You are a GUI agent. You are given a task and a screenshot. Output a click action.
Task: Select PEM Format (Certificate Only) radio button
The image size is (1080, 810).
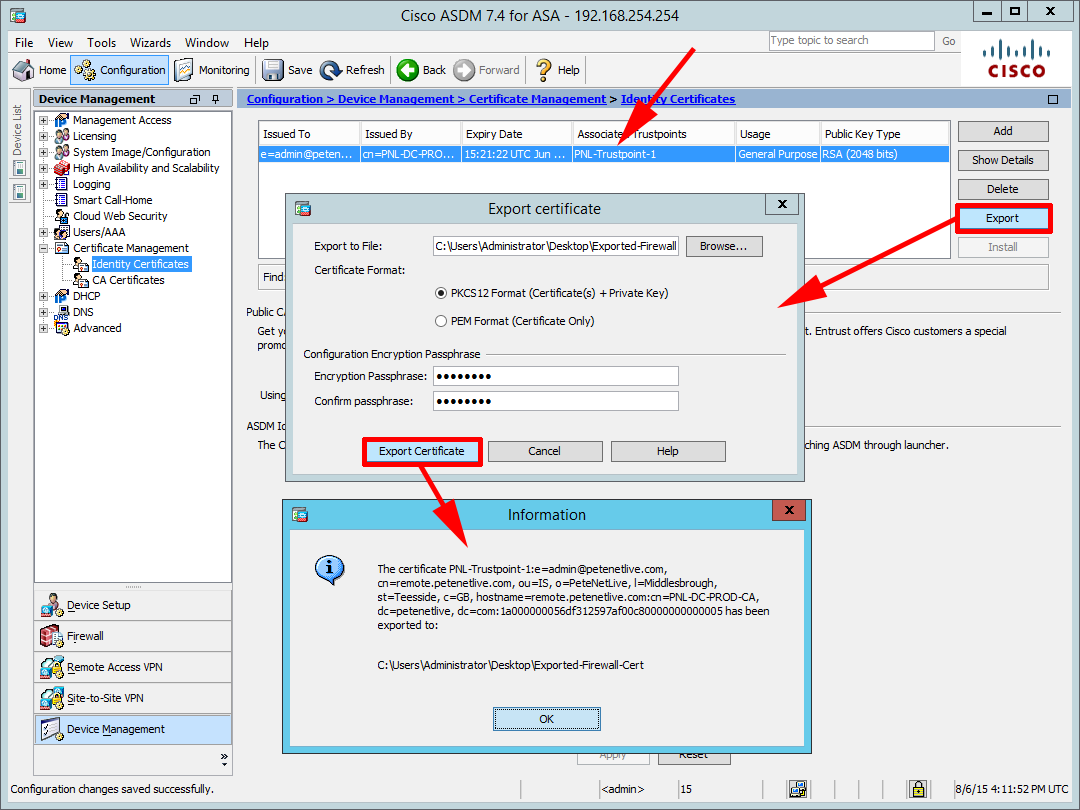pyautogui.click(x=441, y=321)
